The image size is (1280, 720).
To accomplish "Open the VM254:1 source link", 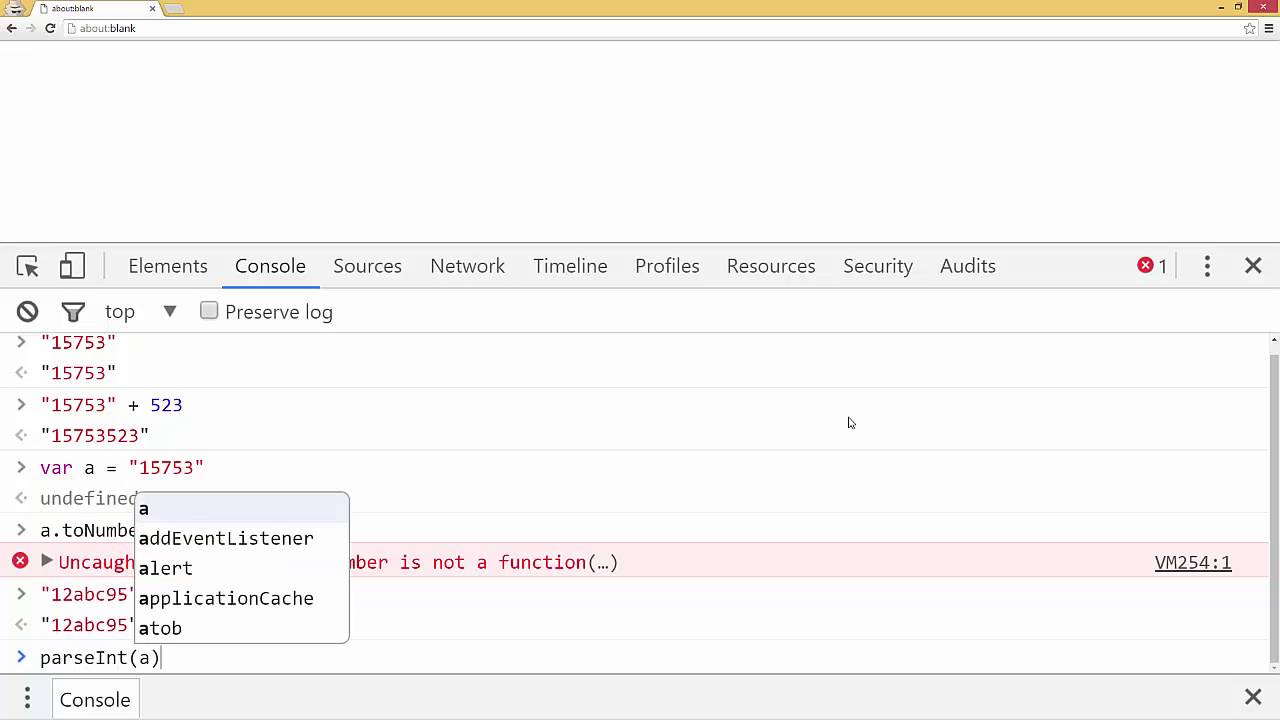I will 1193,562.
